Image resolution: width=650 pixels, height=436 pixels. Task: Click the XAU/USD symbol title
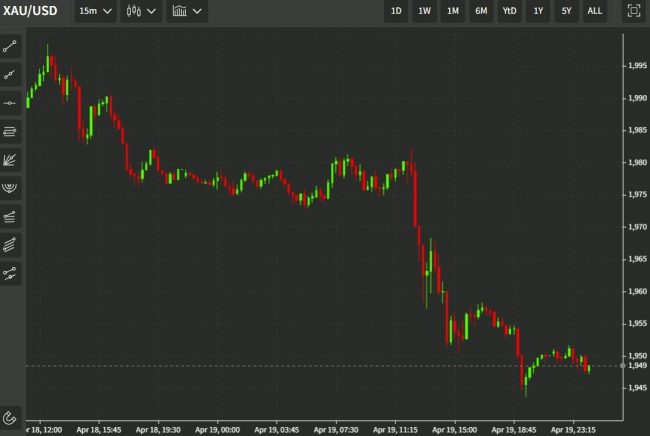click(30, 11)
